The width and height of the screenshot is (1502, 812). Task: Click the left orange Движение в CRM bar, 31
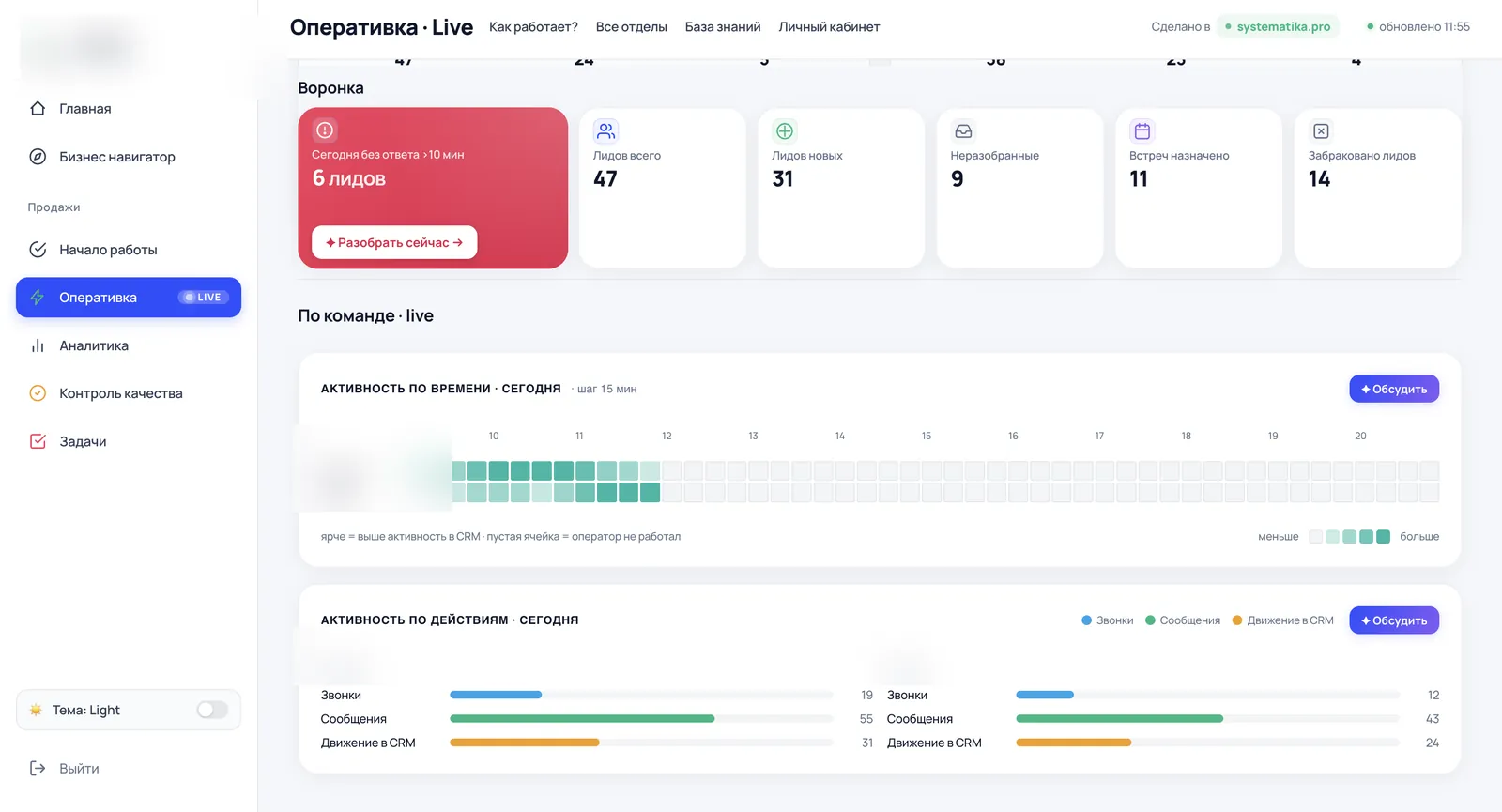click(524, 743)
